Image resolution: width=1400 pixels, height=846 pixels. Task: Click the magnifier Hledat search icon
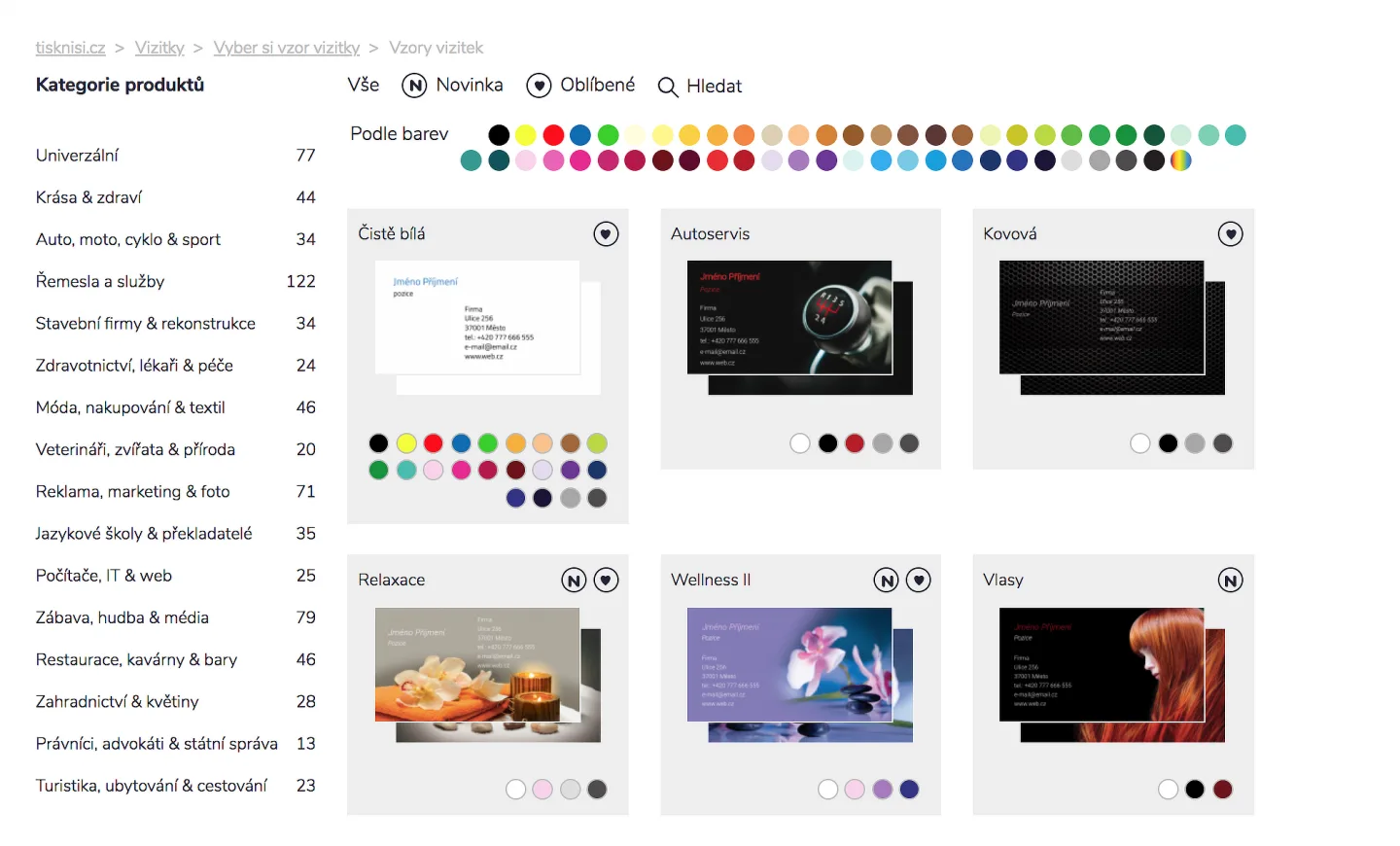(668, 87)
